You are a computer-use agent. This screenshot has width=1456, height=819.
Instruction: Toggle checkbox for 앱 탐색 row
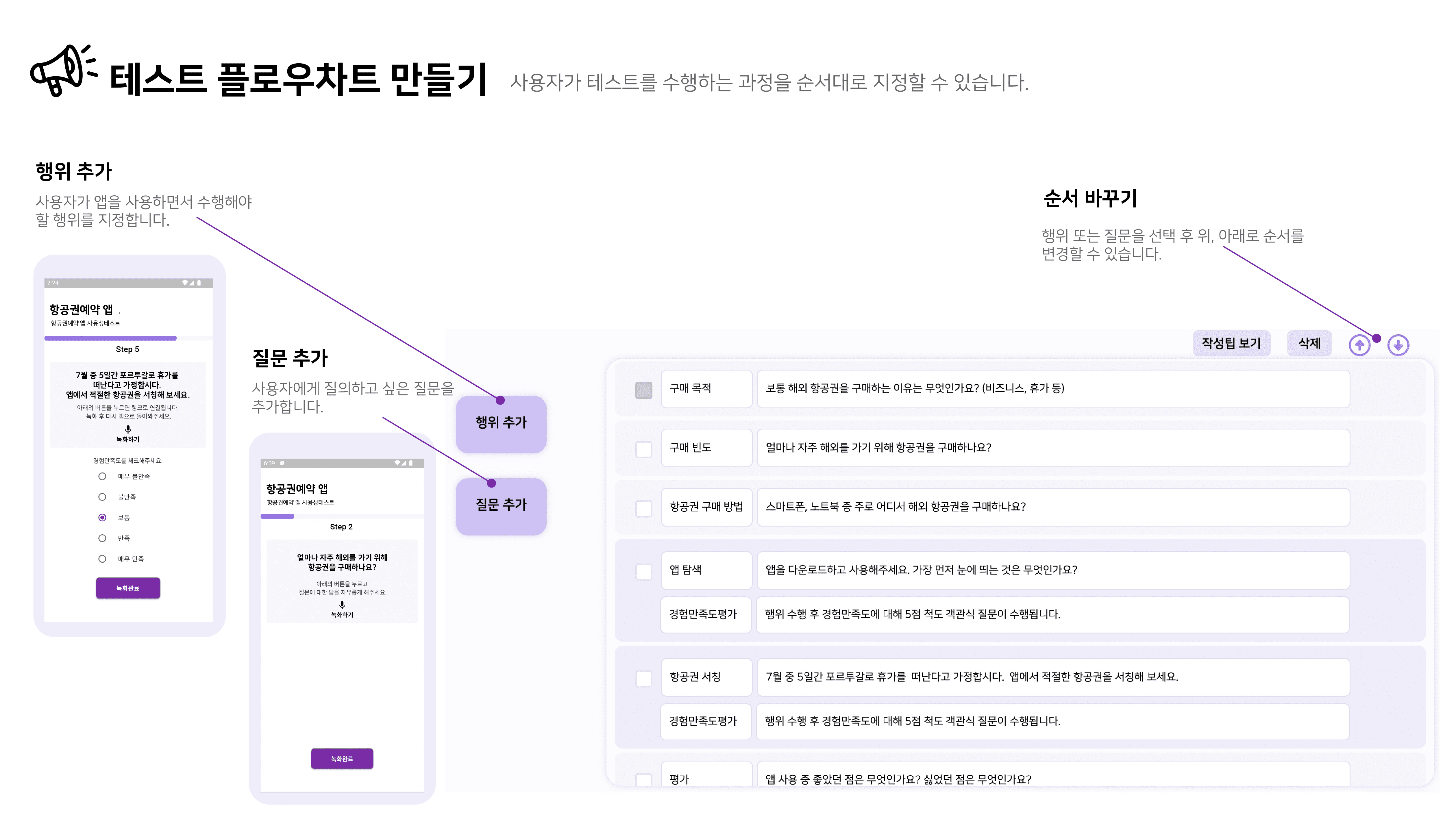pyautogui.click(x=644, y=571)
